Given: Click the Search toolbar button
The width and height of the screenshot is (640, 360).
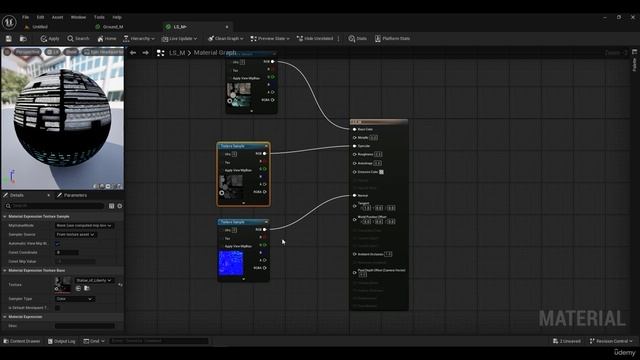Looking at the screenshot, I should (x=78, y=38).
